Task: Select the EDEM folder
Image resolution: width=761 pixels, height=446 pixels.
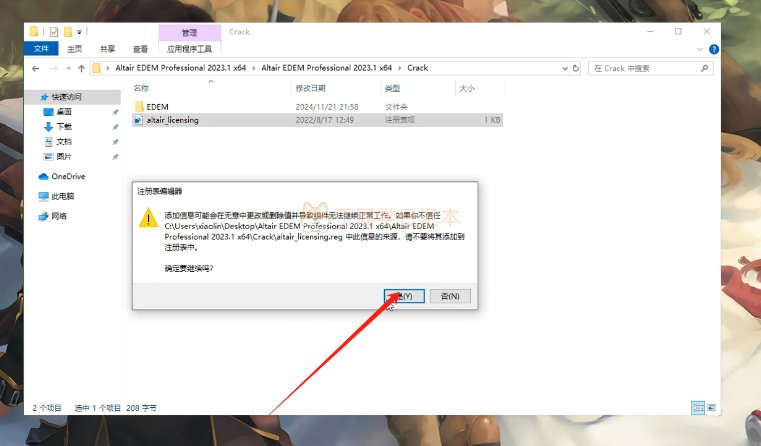Action: coord(157,106)
